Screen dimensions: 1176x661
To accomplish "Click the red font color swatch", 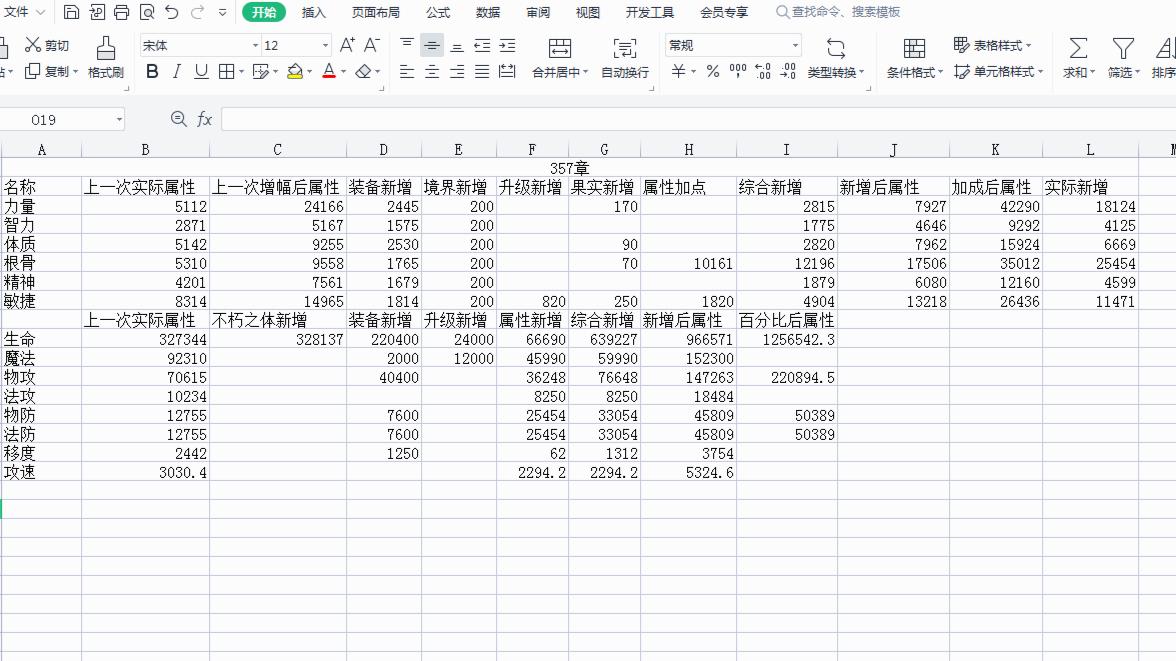I will point(328,71).
